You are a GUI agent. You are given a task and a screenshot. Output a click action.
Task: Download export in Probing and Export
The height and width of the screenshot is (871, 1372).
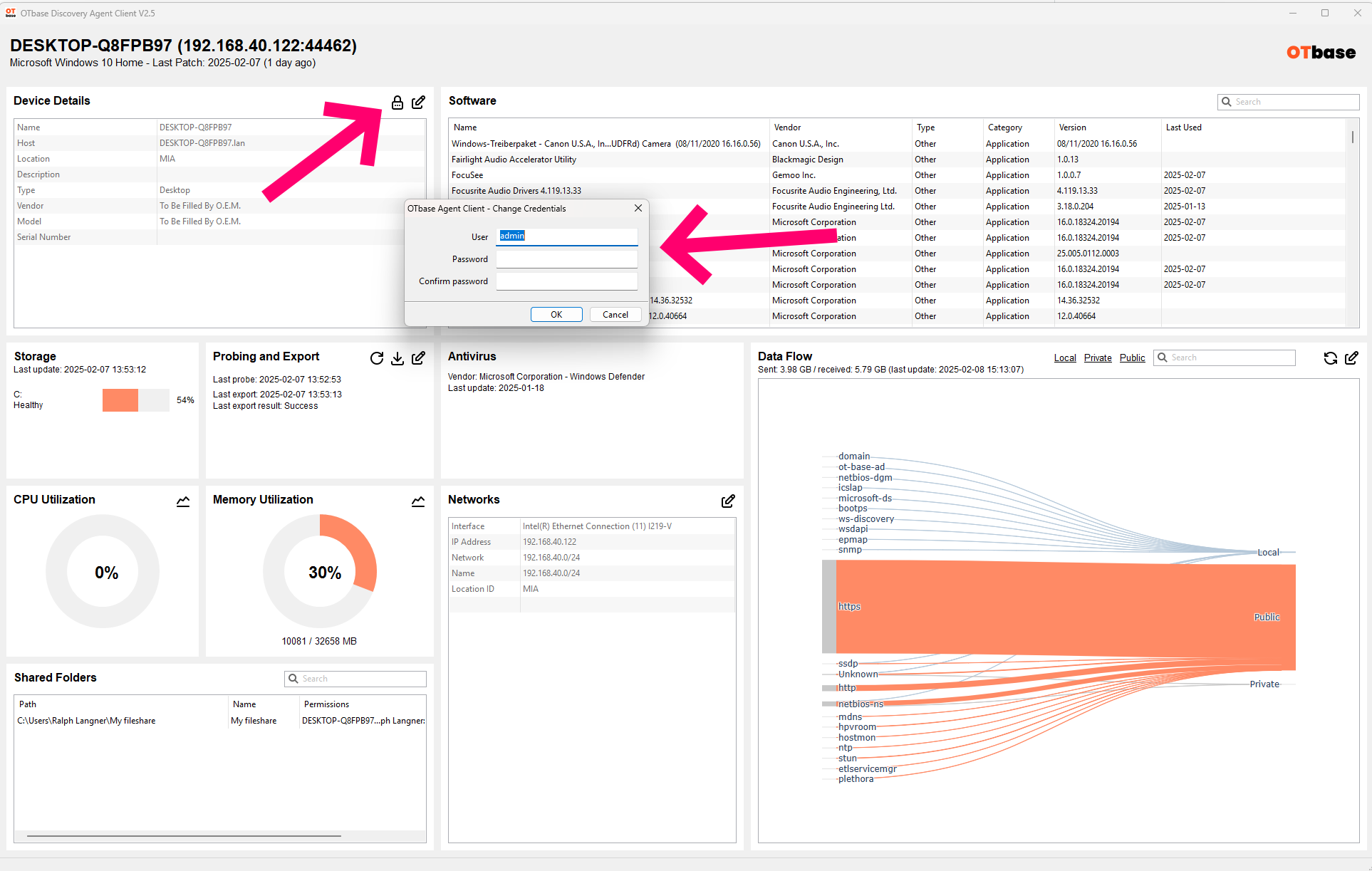(x=397, y=358)
